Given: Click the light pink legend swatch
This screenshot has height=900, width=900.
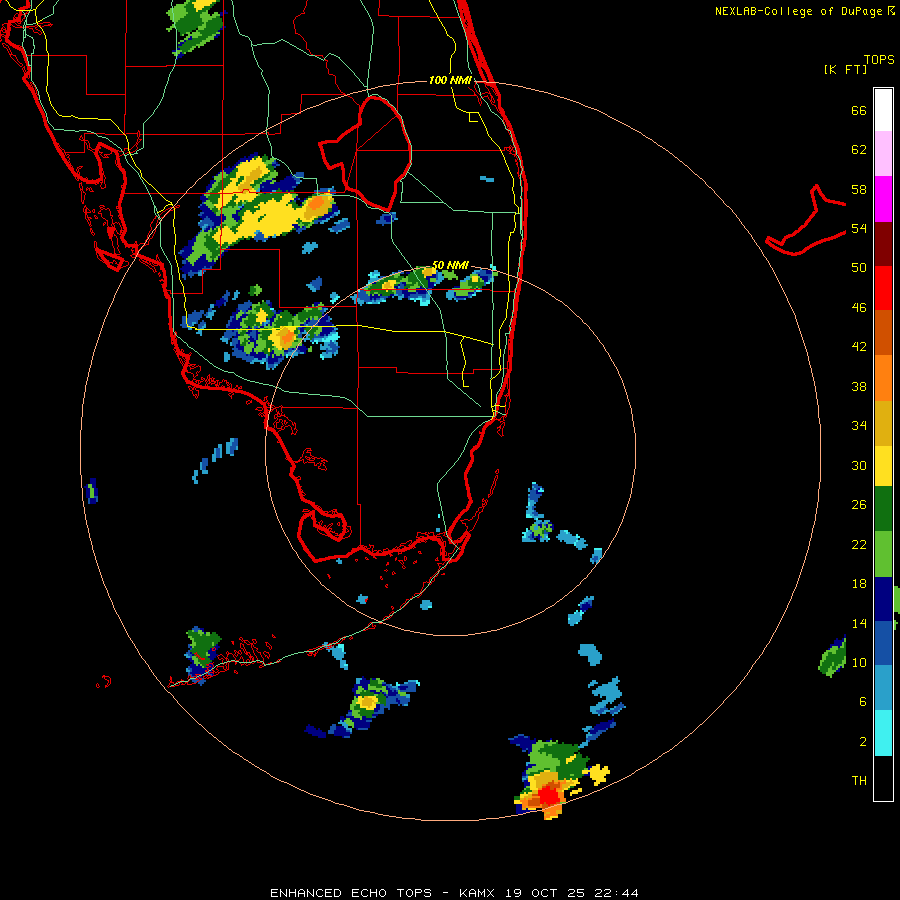Looking at the screenshot, I should coord(883,154).
